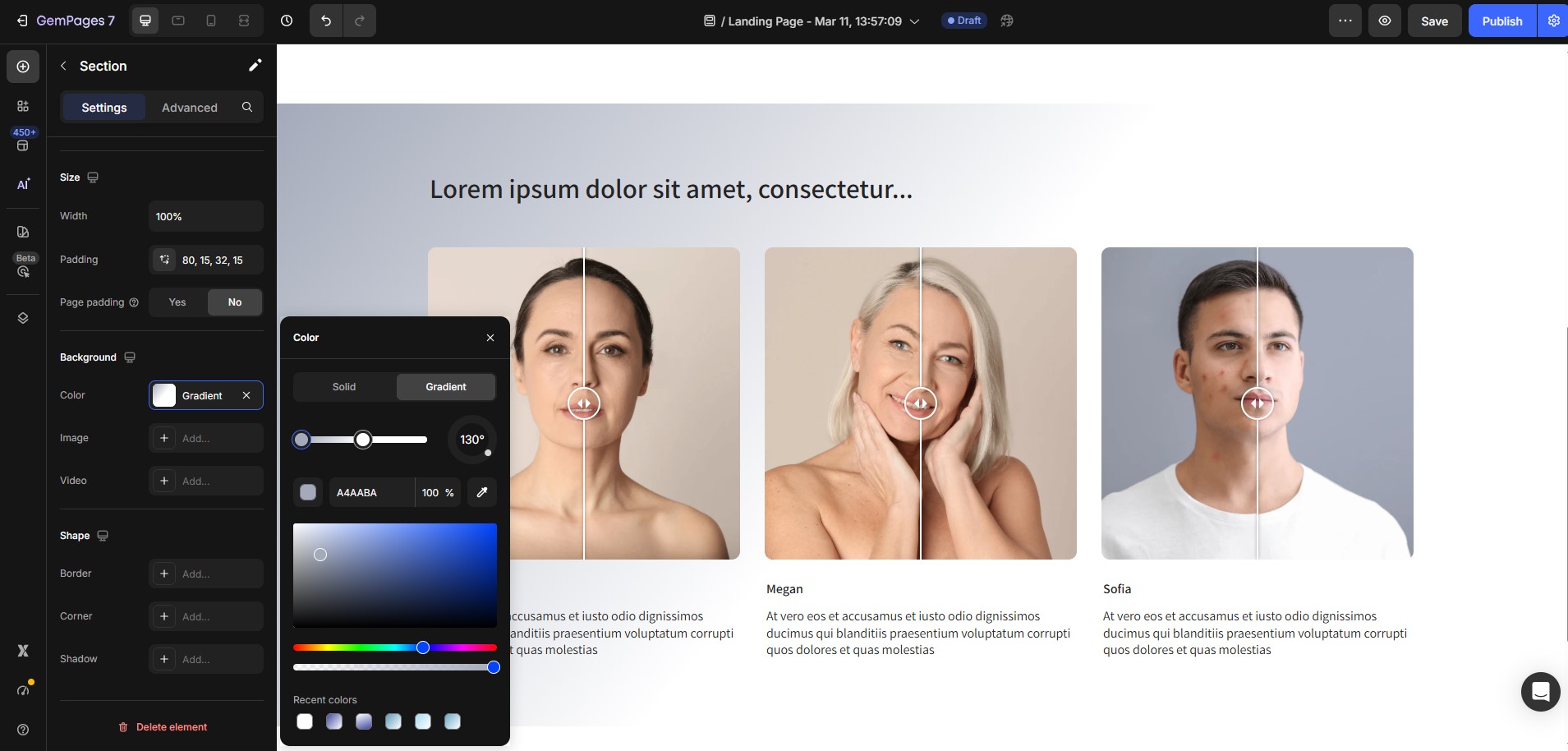
Task: Set Page padding to Yes
Action: tap(177, 302)
